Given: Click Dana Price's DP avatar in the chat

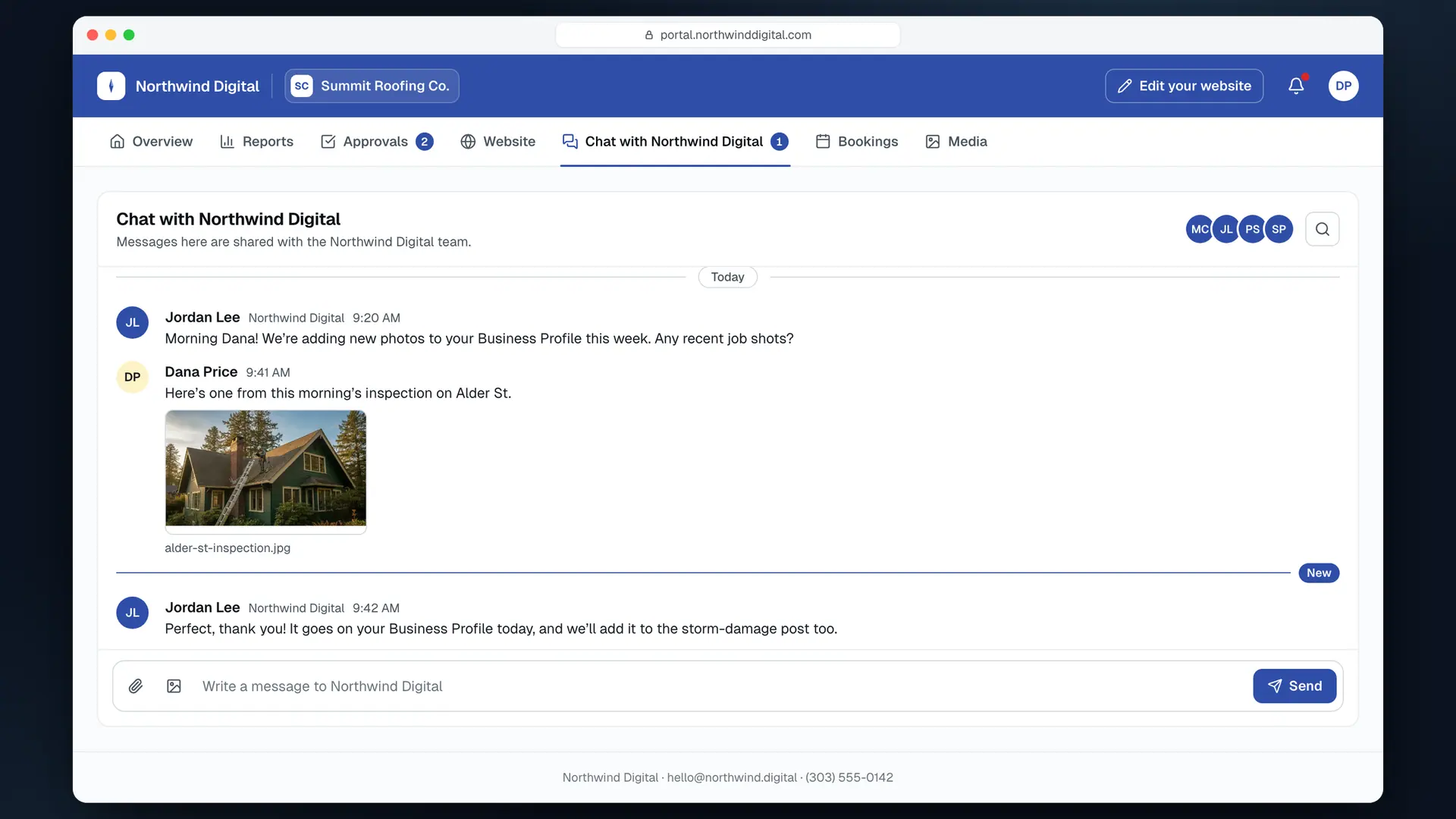Looking at the screenshot, I should [132, 377].
